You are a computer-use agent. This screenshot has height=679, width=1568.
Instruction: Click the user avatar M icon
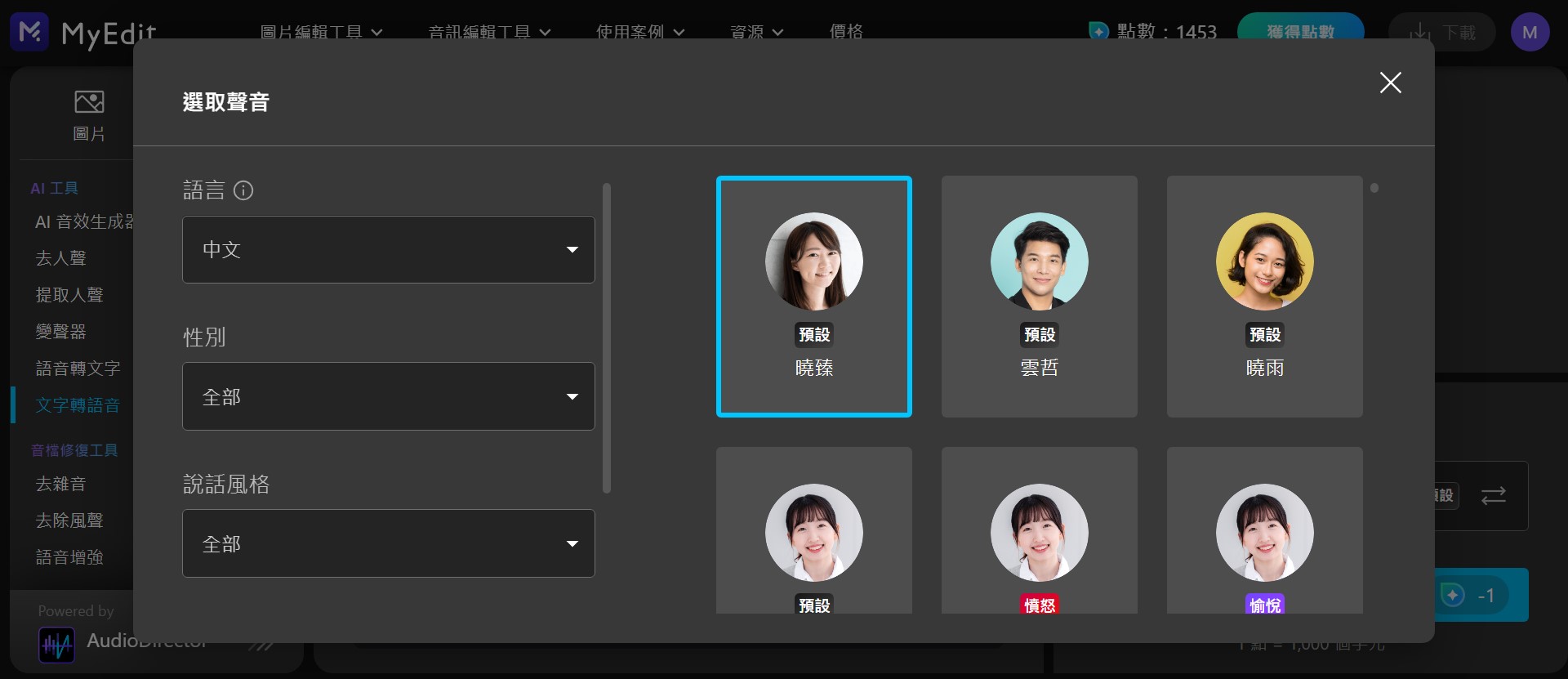1530,33
